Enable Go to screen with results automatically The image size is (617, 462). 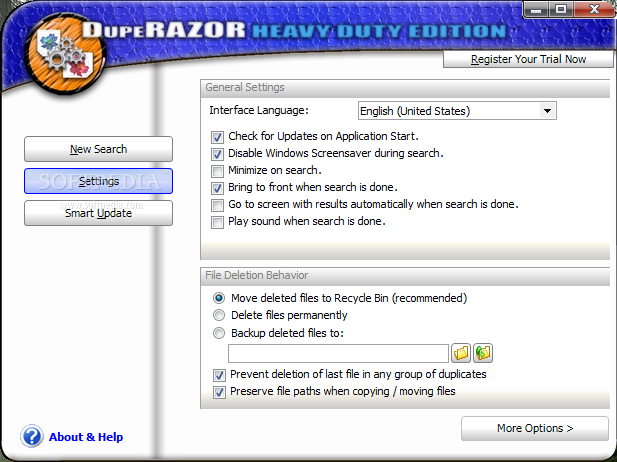217,205
